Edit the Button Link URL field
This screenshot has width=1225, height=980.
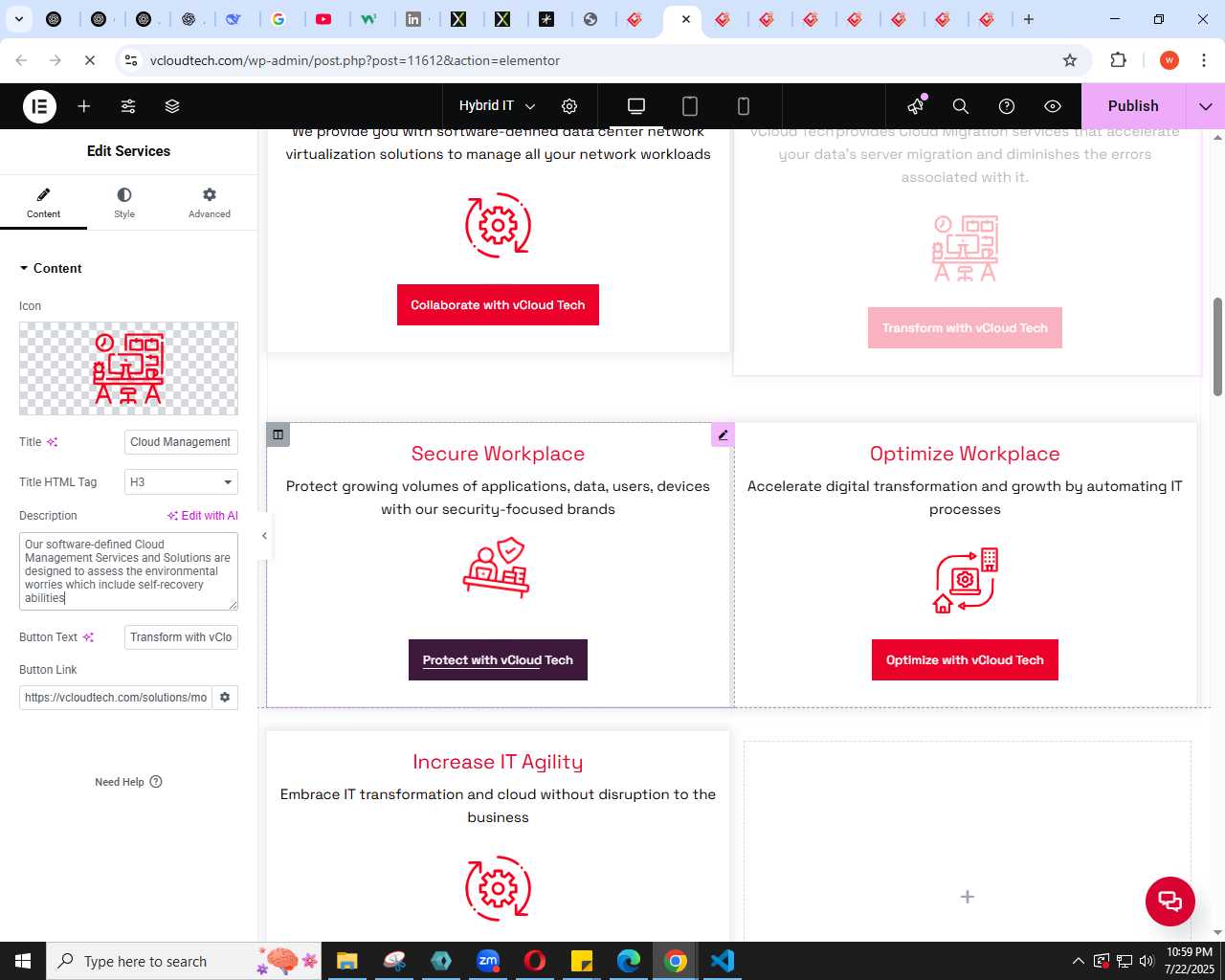pos(116,698)
